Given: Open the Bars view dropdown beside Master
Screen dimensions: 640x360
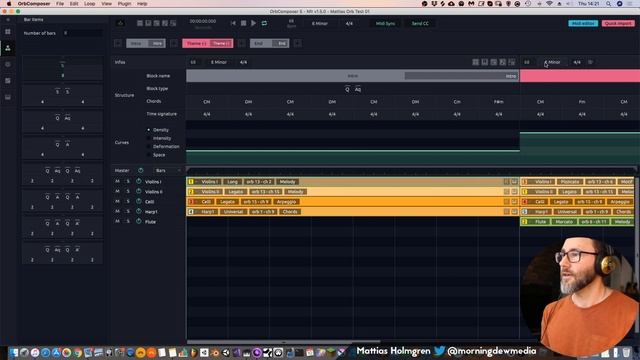Looking at the screenshot, I should click(x=168, y=170).
